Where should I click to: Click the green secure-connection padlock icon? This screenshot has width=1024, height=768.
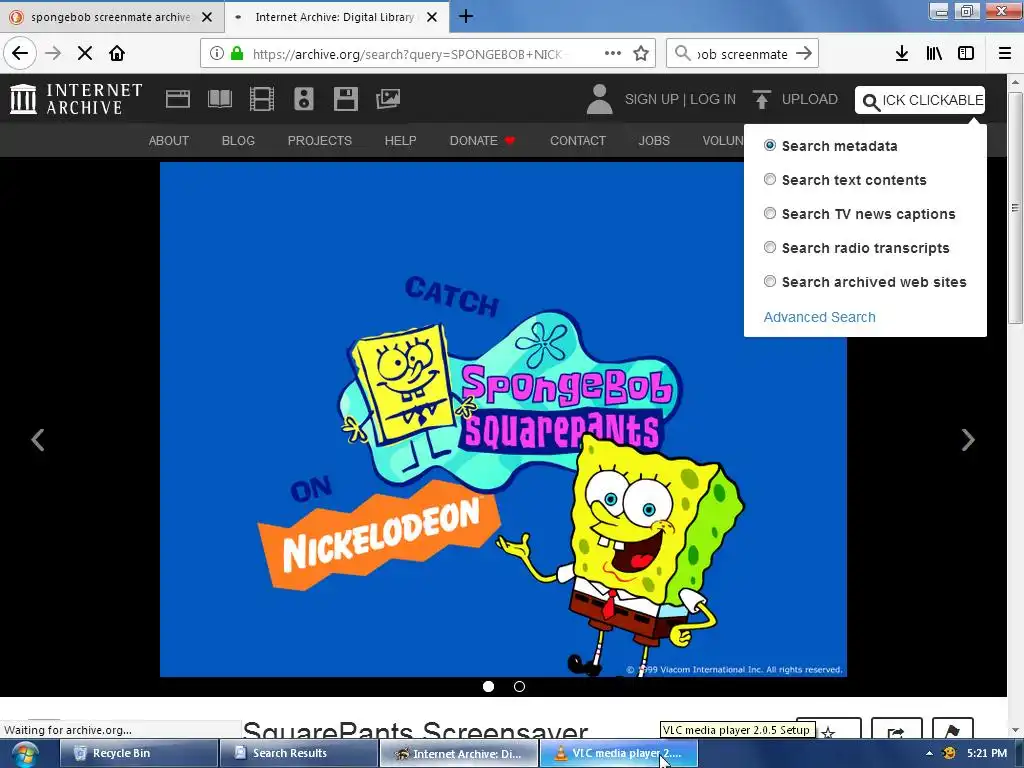[237, 54]
